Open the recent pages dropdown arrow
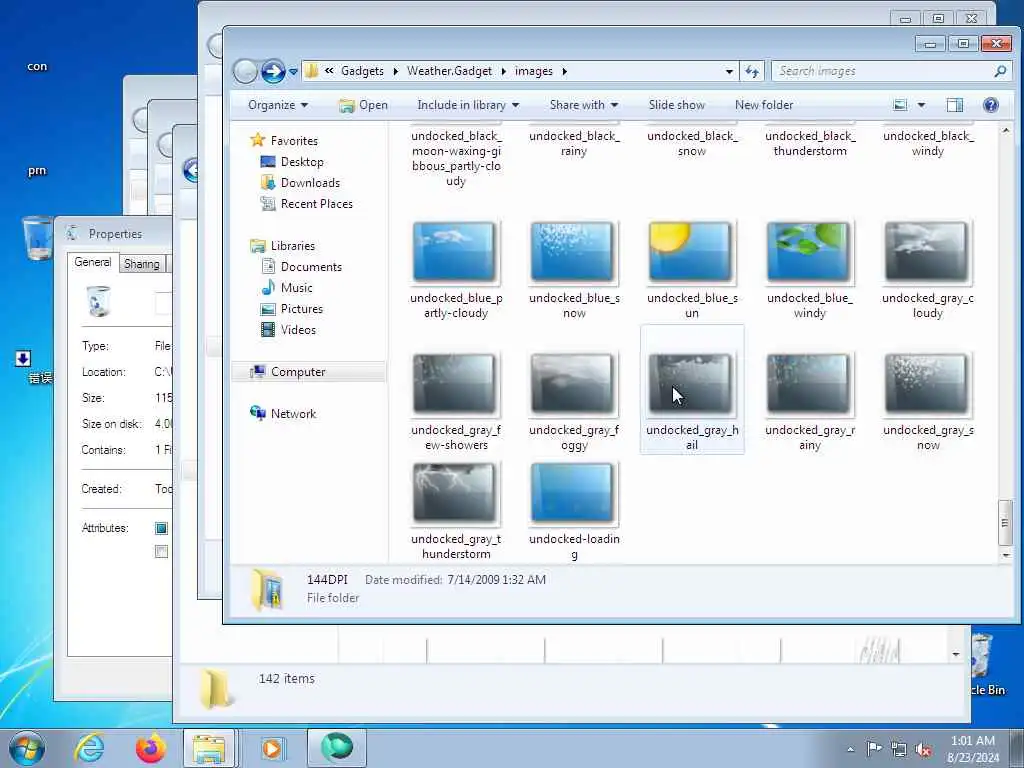The width and height of the screenshot is (1024, 768). (293, 72)
